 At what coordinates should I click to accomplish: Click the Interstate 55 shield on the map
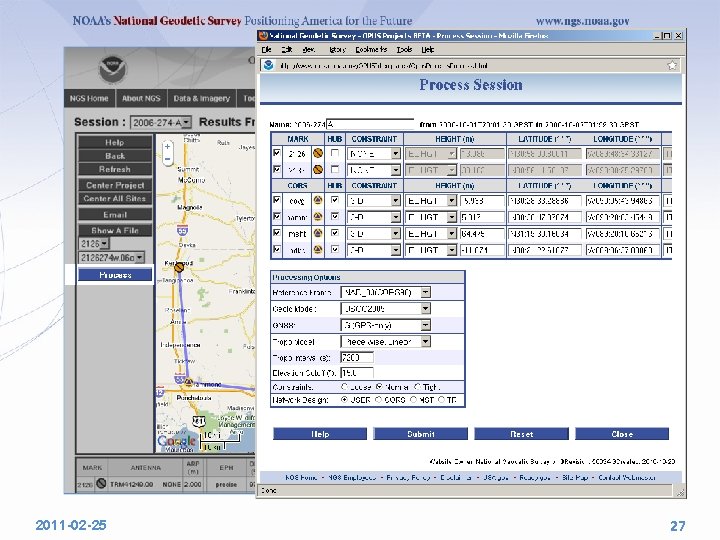click(182, 231)
